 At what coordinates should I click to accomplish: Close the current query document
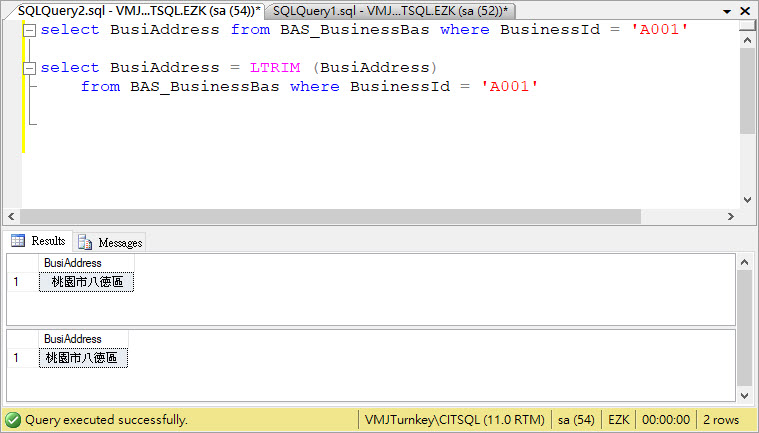point(746,10)
